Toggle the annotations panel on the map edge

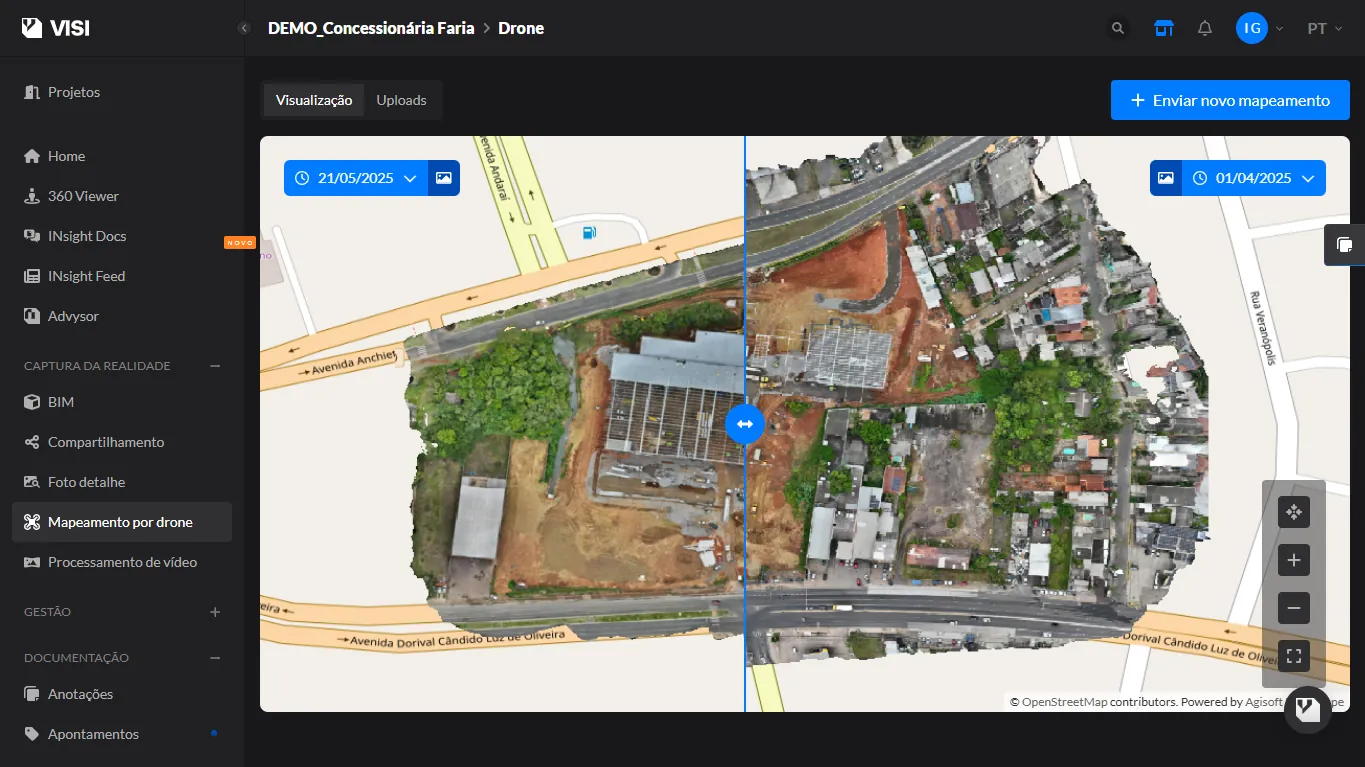point(1345,244)
